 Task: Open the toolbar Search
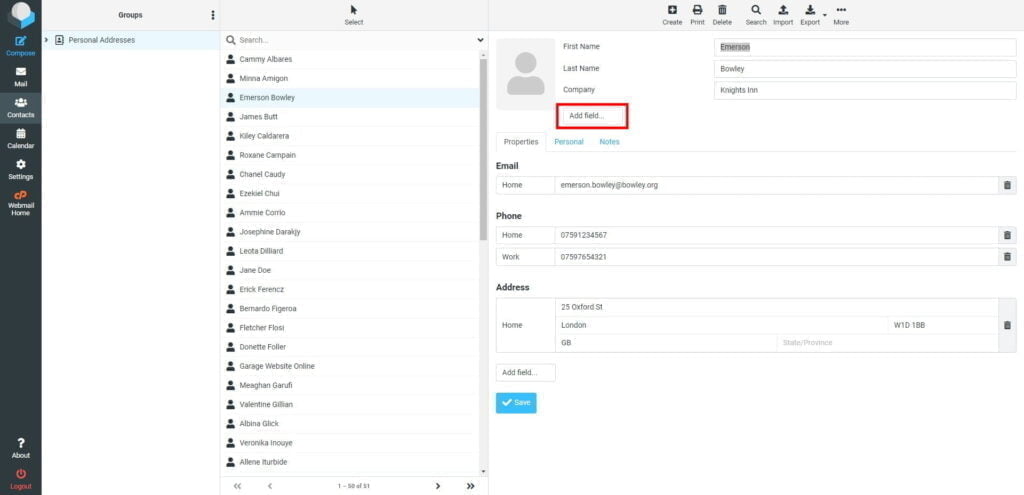[x=756, y=15]
